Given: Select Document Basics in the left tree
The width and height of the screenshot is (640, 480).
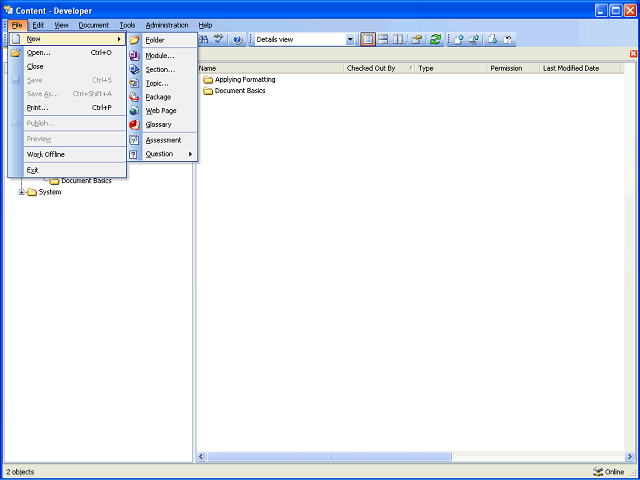Looking at the screenshot, I should point(81,181).
